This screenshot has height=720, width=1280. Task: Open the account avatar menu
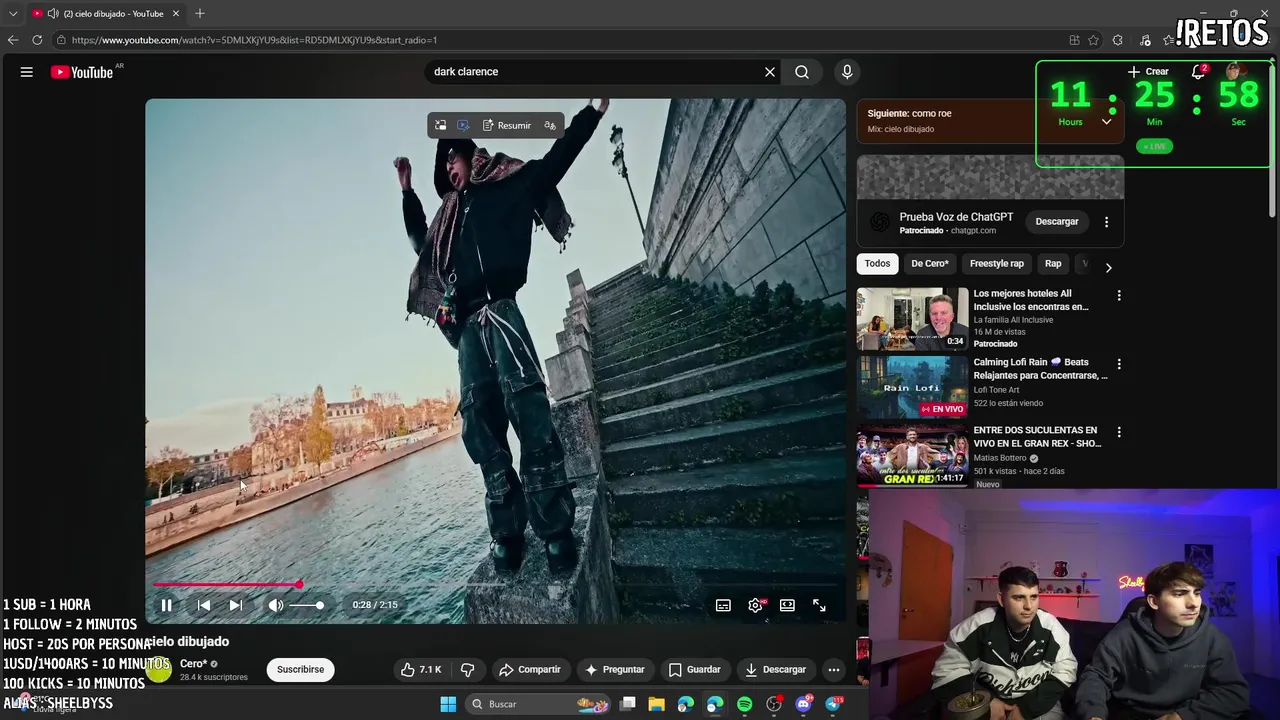click(x=1235, y=71)
